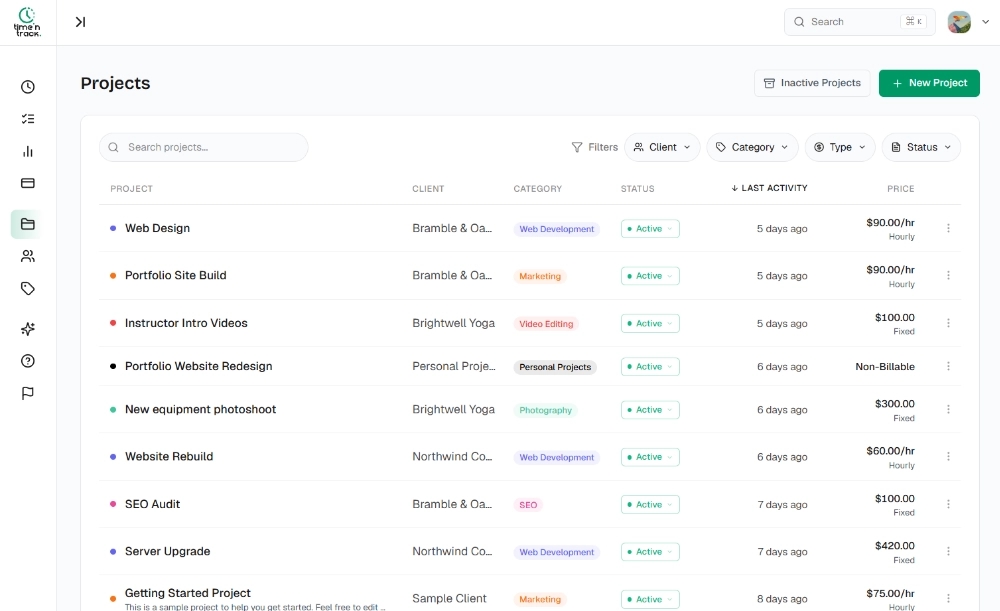Expand the account menu chevron beside avatar

coord(985,22)
